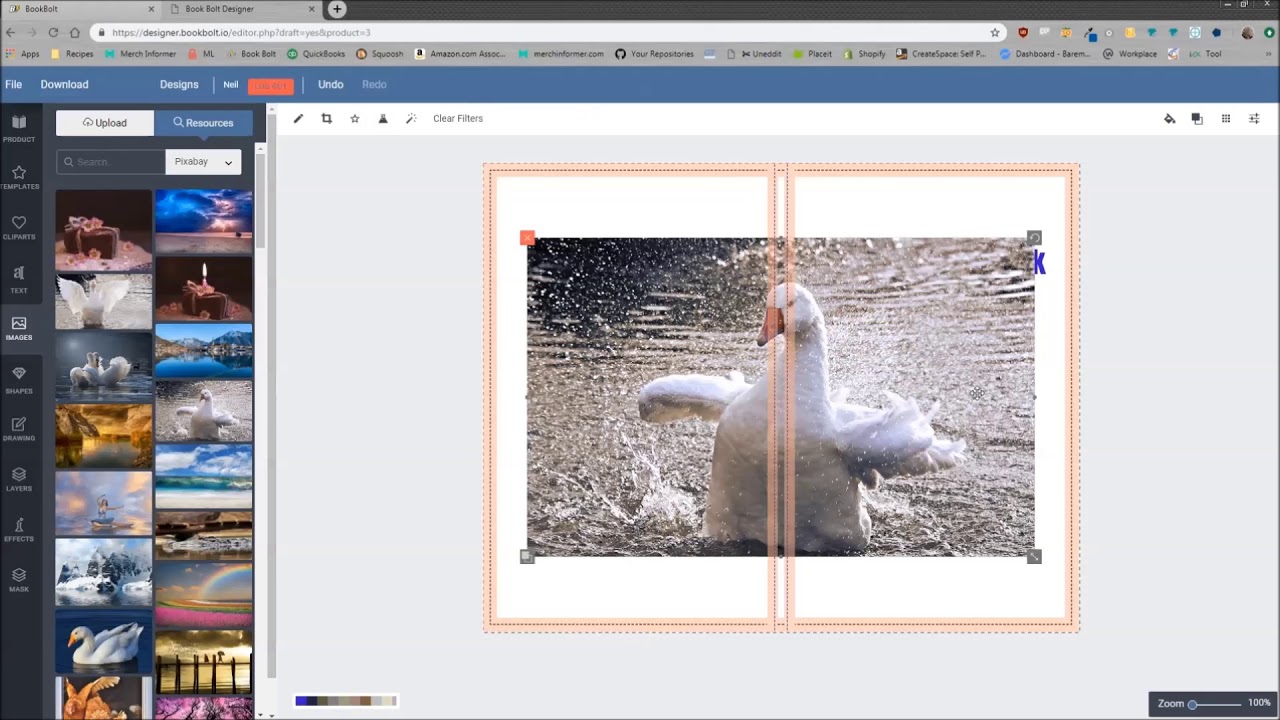Screen dimensions: 1280x720
Task: Click the arrange layers icon at top right
Action: click(x=1197, y=119)
